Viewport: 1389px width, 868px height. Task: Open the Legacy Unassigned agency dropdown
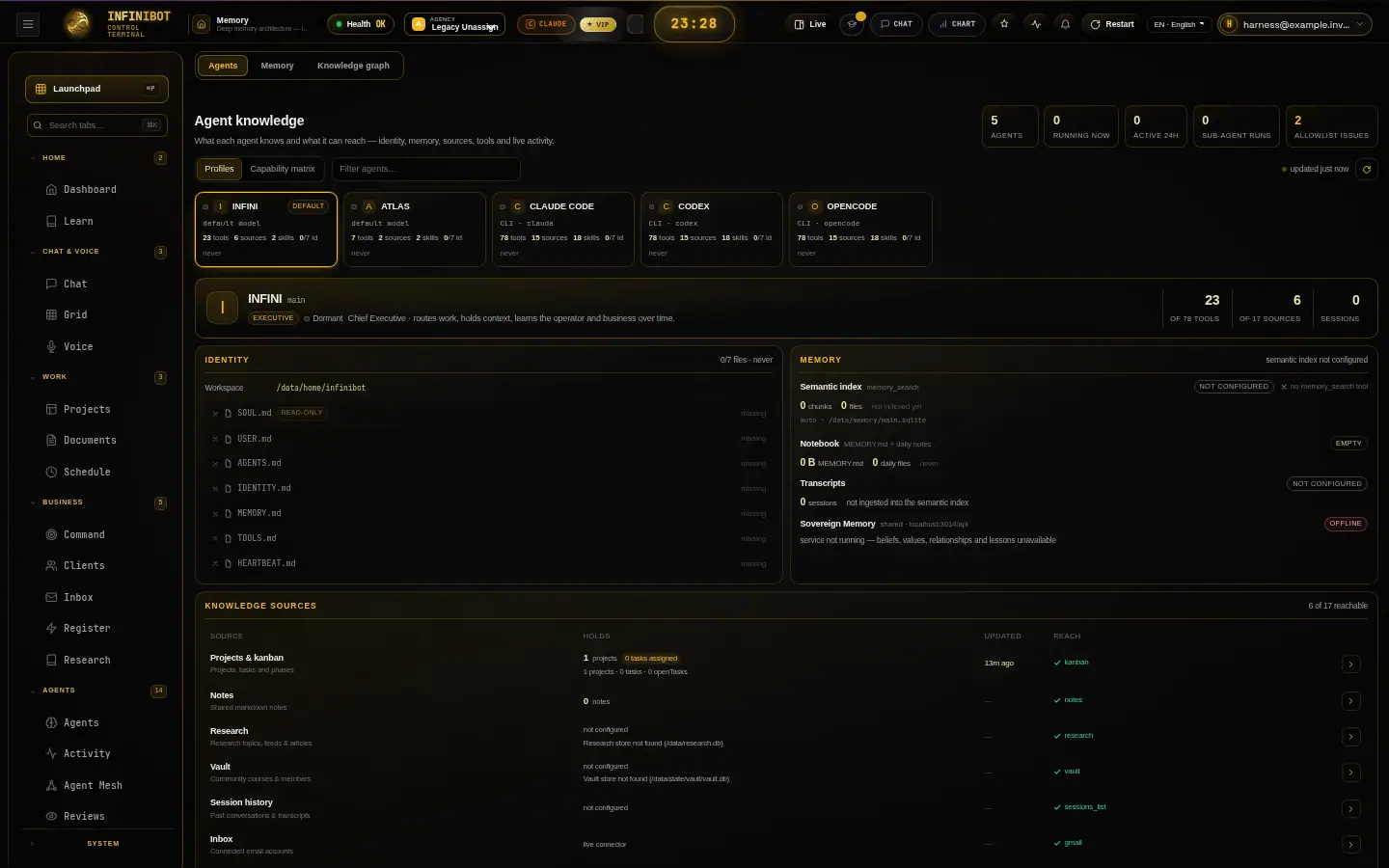(454, 24)
